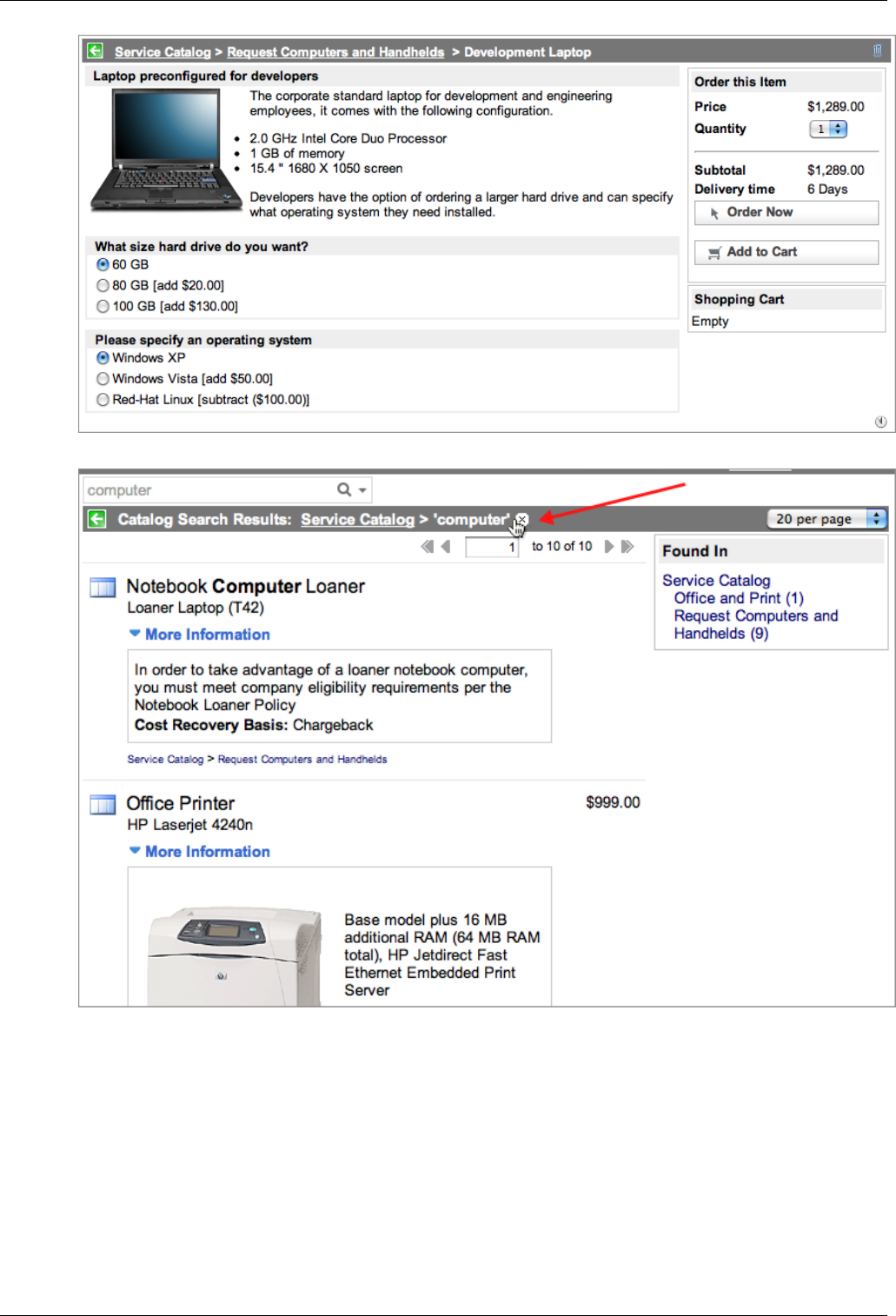The image size is (896, 1316).
Task: Collapse More Information under Notebook Computer Loaner
Action: tap(199, 635)
